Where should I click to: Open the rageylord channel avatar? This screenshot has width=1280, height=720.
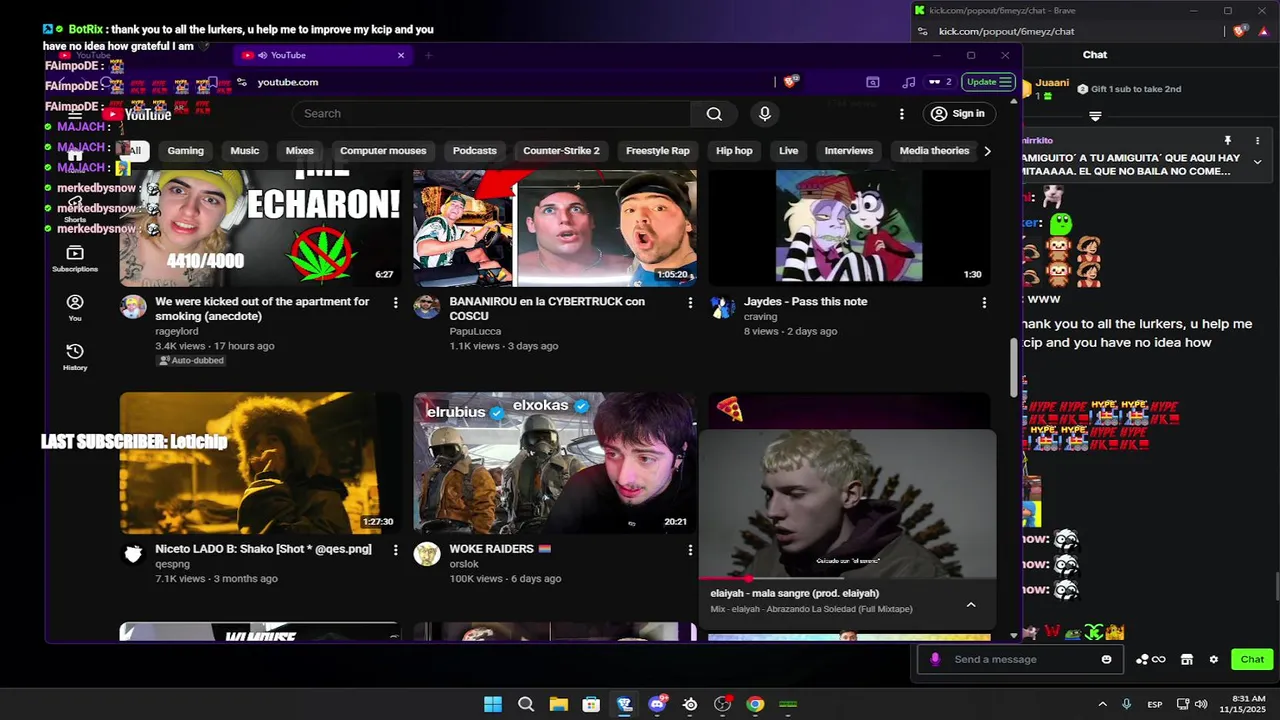[133, 306]
